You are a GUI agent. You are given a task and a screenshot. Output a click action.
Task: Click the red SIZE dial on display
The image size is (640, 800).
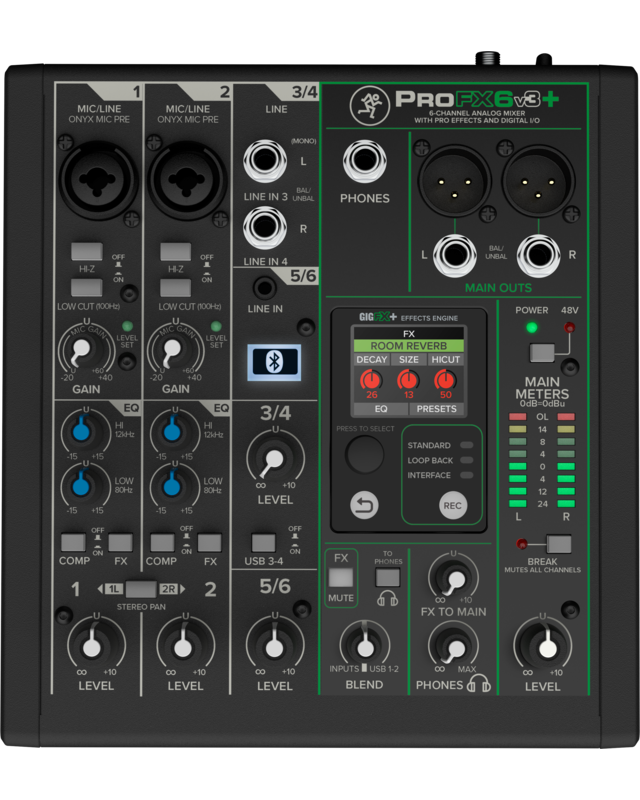pos(408,381)
